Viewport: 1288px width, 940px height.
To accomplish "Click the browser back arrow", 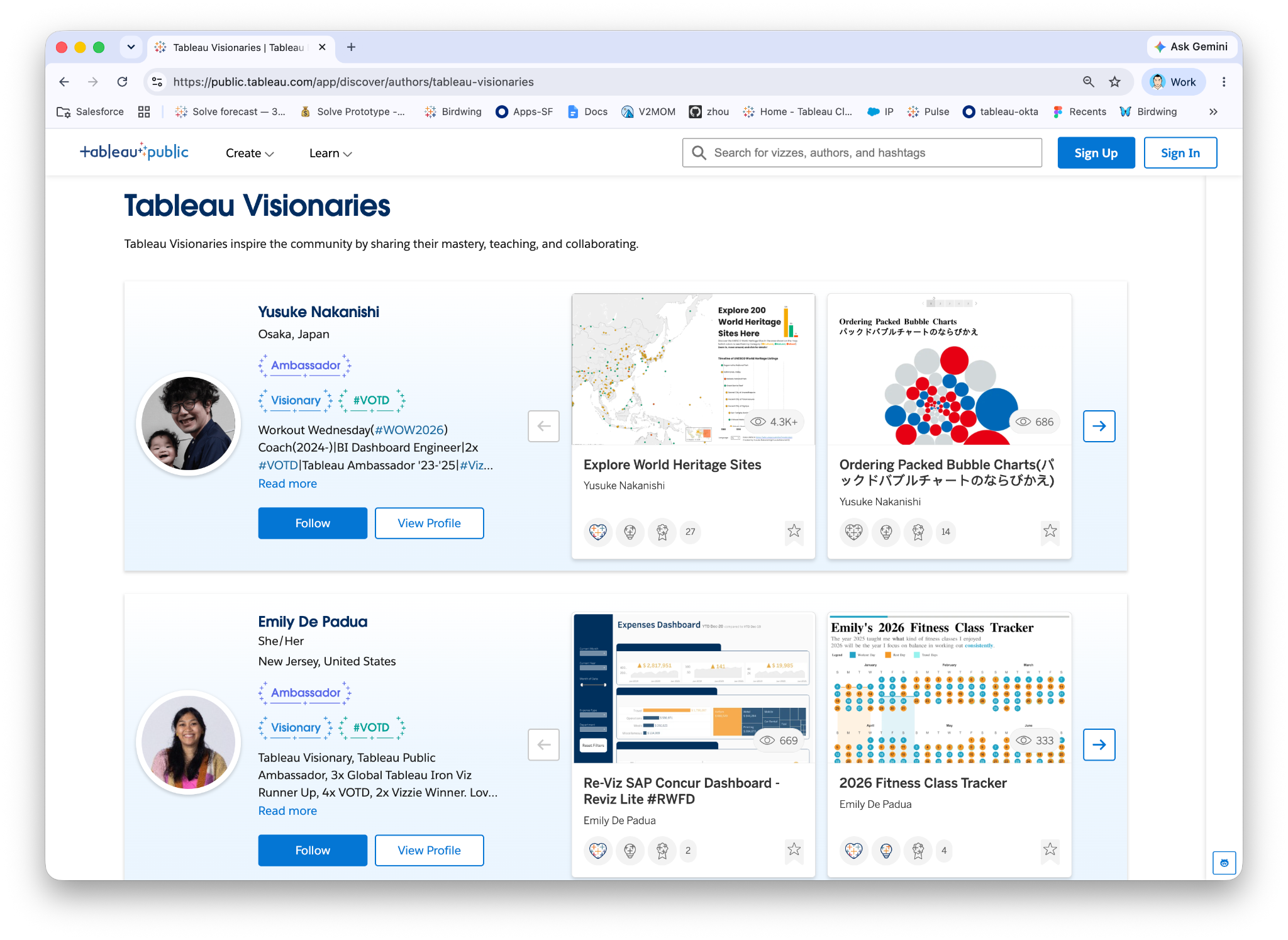I will coord(64,82).
